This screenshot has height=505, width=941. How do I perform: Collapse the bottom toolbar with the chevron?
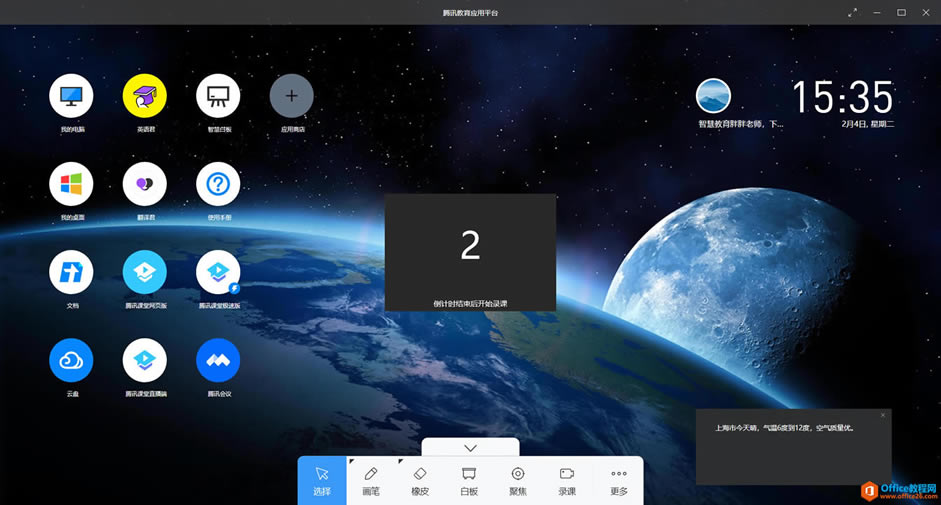[470, 448]
